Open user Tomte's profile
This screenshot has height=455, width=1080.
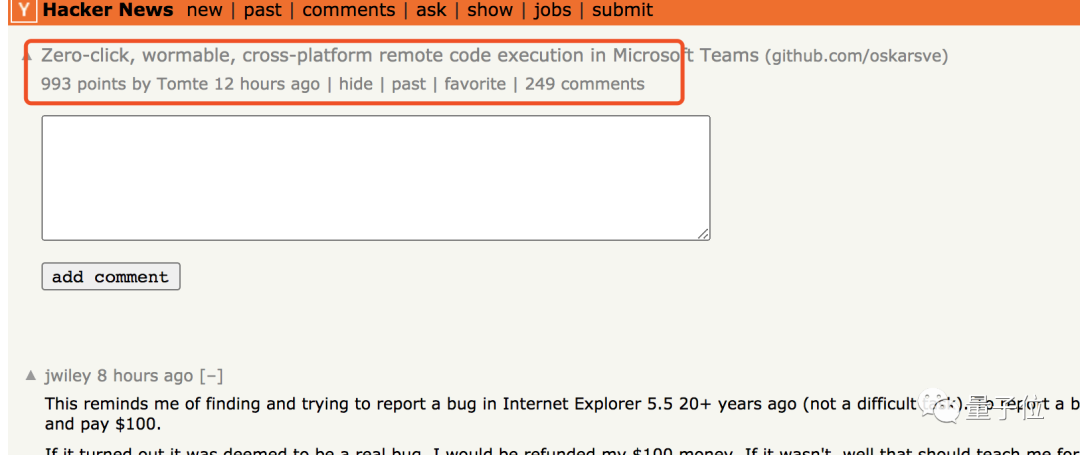[183, 84]
